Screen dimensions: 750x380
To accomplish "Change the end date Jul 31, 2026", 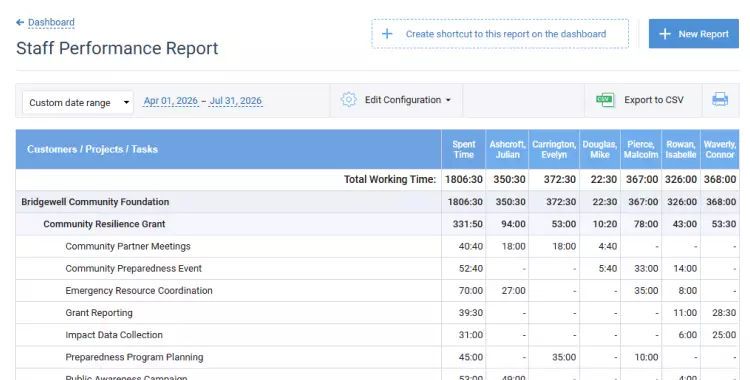I will (x=235, y=101).
